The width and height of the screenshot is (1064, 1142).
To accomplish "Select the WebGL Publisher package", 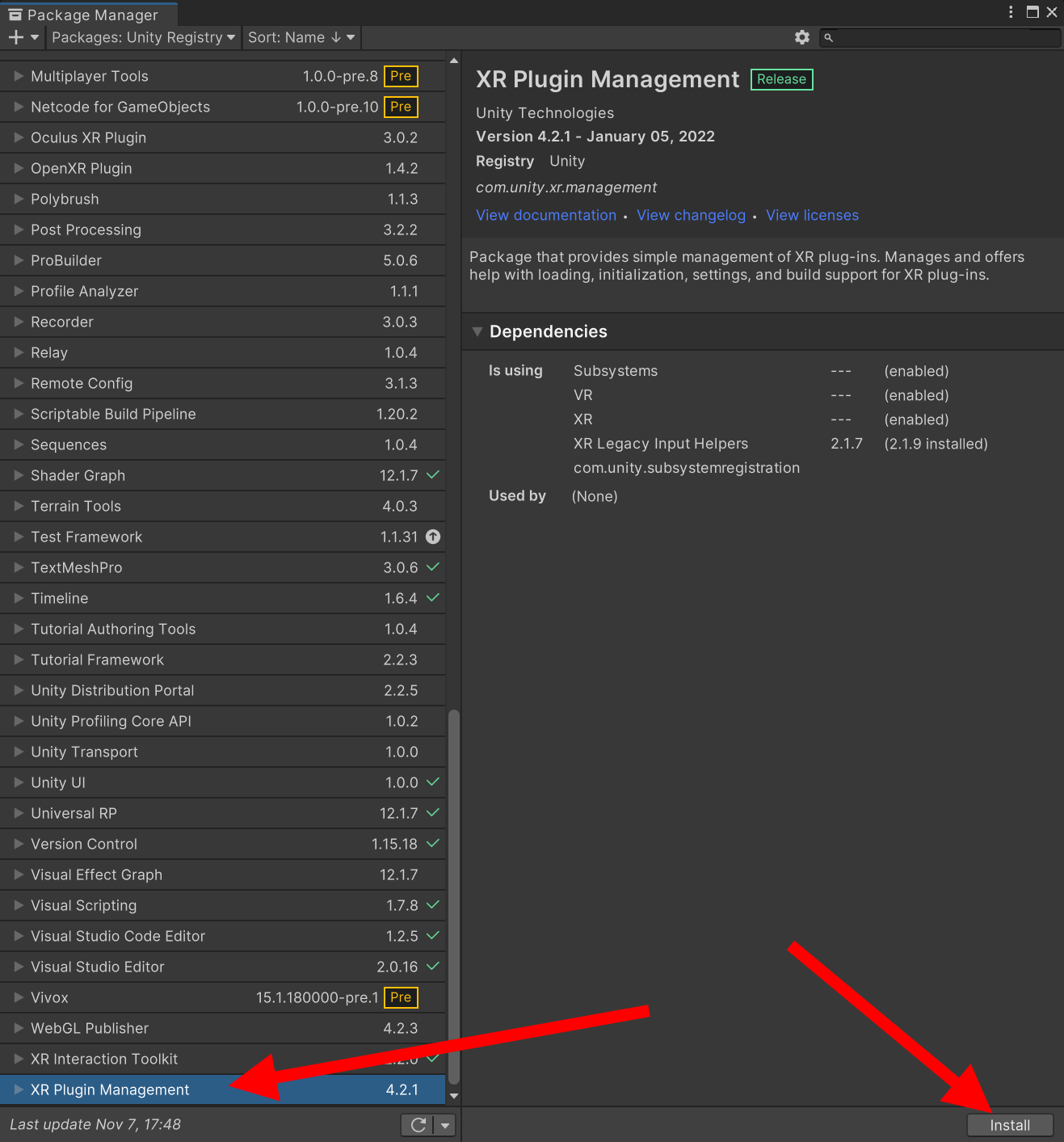I will click(x=222, y=1028).
